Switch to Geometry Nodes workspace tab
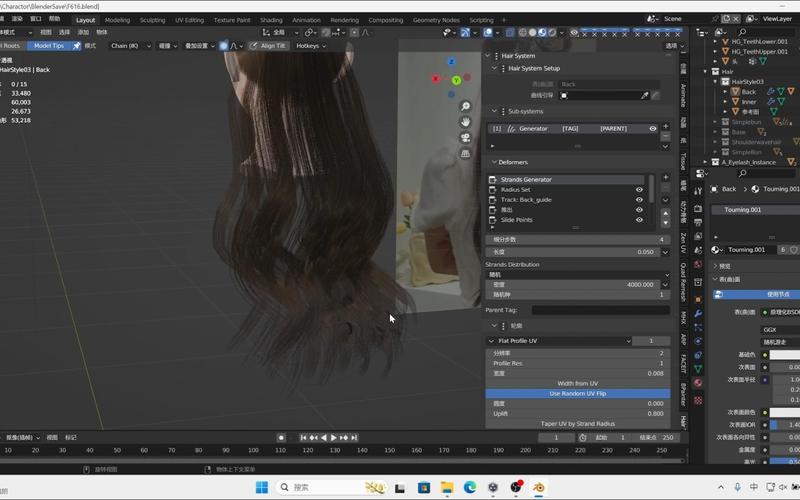The height and width of the screenshot is (500, 800). point(436,20)
